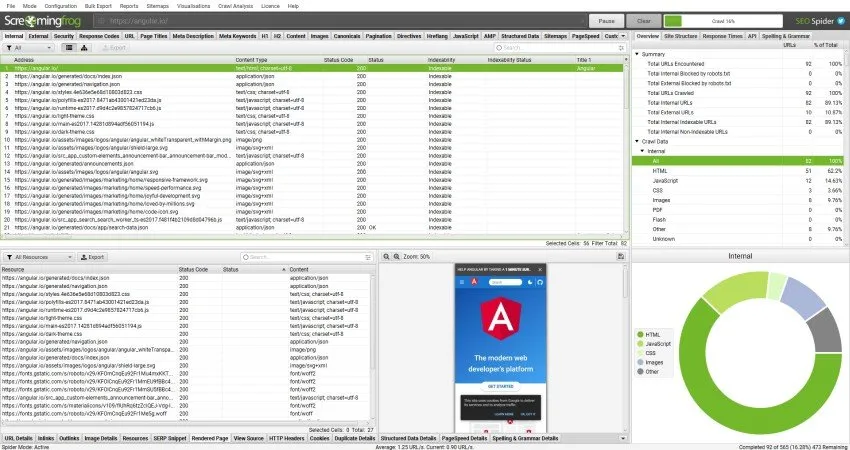850x450 pixels.
Task: Zoom in the rendered page preview
Action: 395,257
